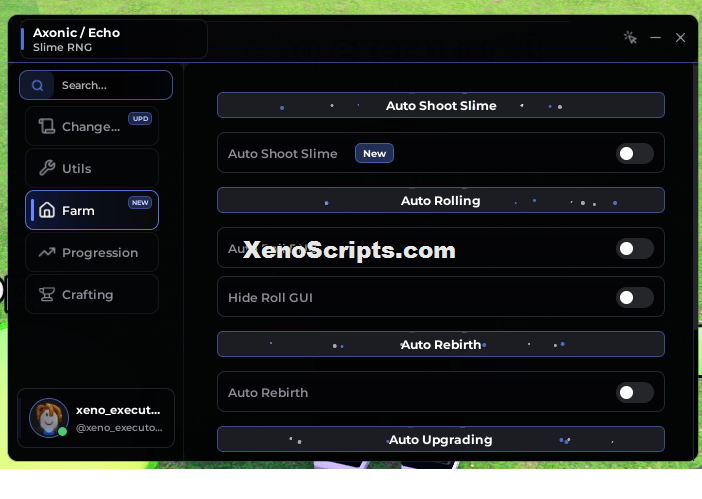
Task: Select the Farm tab
Action: point(92,210)
